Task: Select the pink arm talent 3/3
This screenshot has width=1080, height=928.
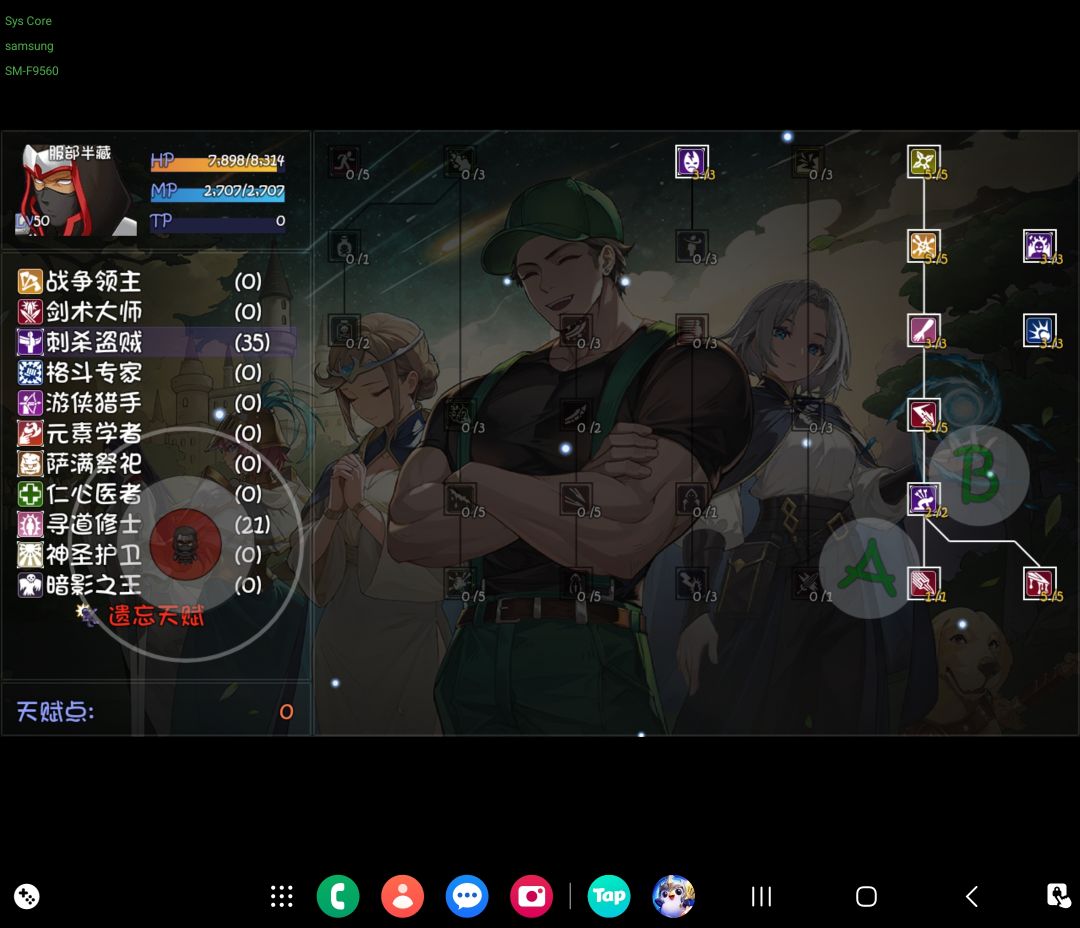Action: [x=924, y=330]
